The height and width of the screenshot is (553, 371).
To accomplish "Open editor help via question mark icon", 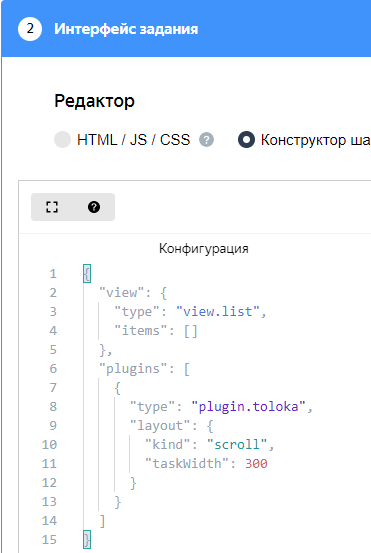I will coord(94,207).
